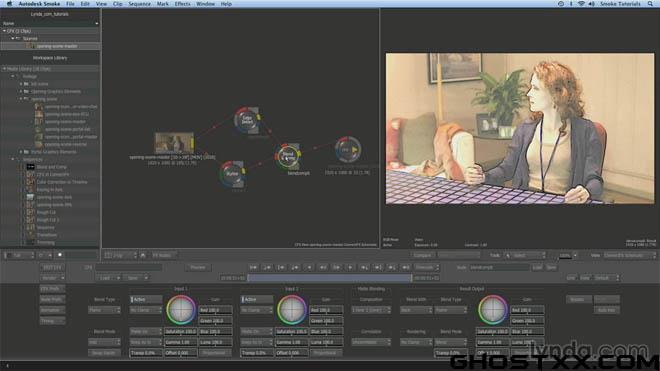This screenshot has width=660, height=371.
Task: Click the source clip thumbnail in schematic
Action: click(173, 143)
